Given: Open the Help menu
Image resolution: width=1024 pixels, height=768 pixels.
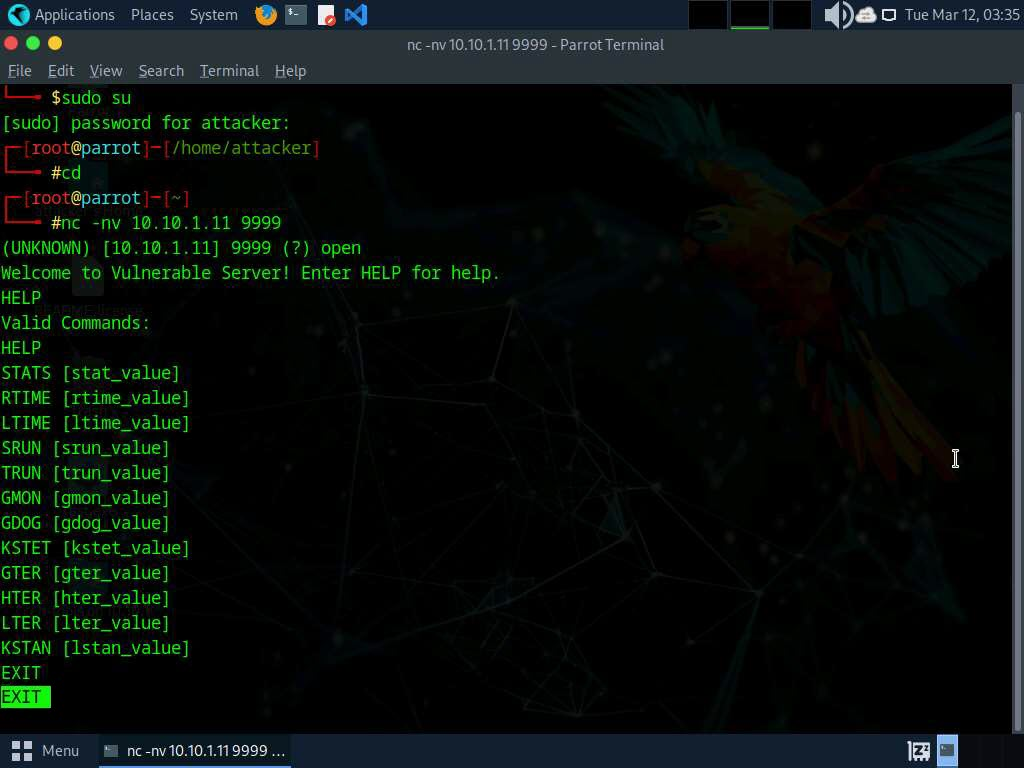Looking at the screenshot, I should click(x=290, y=71).
